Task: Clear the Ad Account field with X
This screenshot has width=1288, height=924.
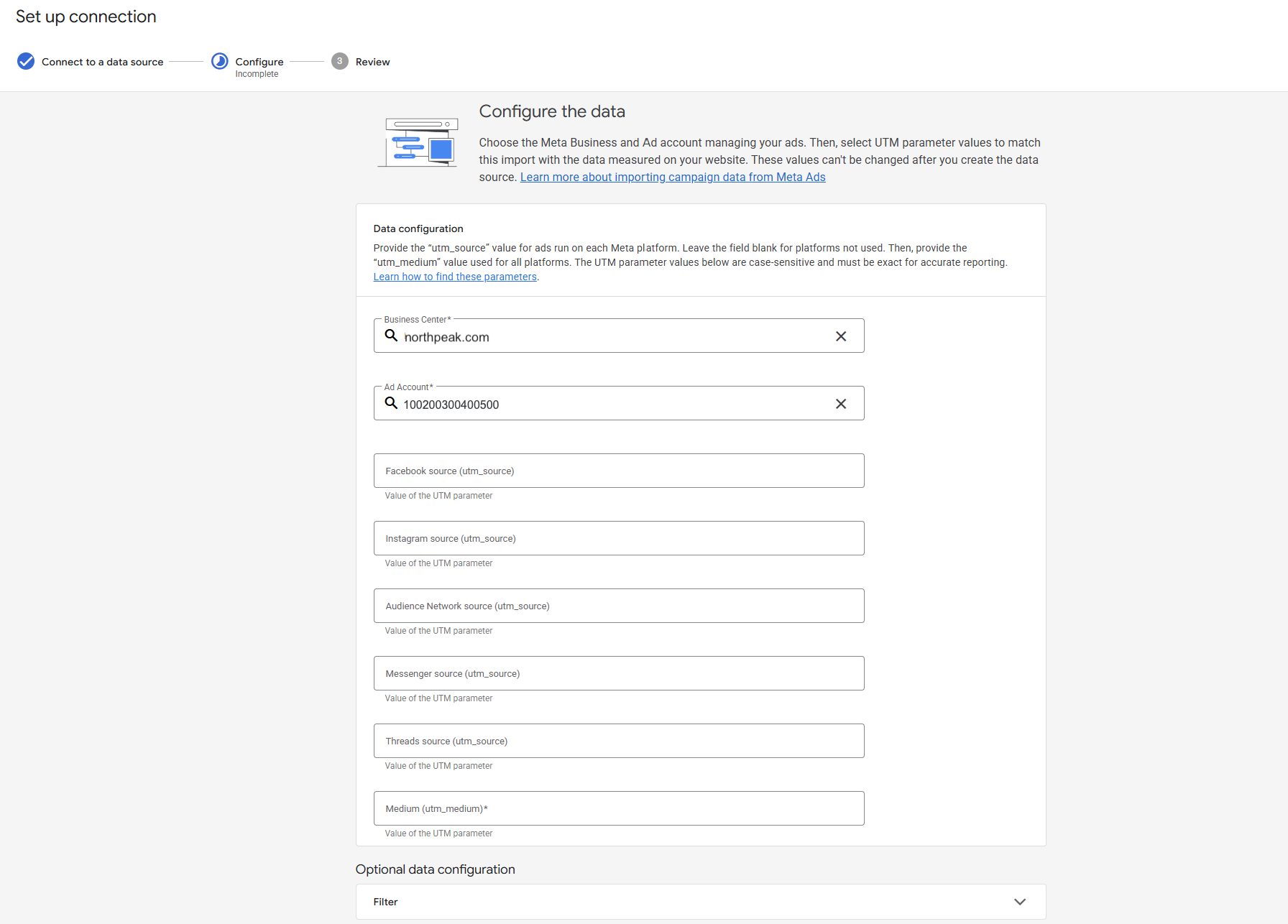Action: coord(840,404)
